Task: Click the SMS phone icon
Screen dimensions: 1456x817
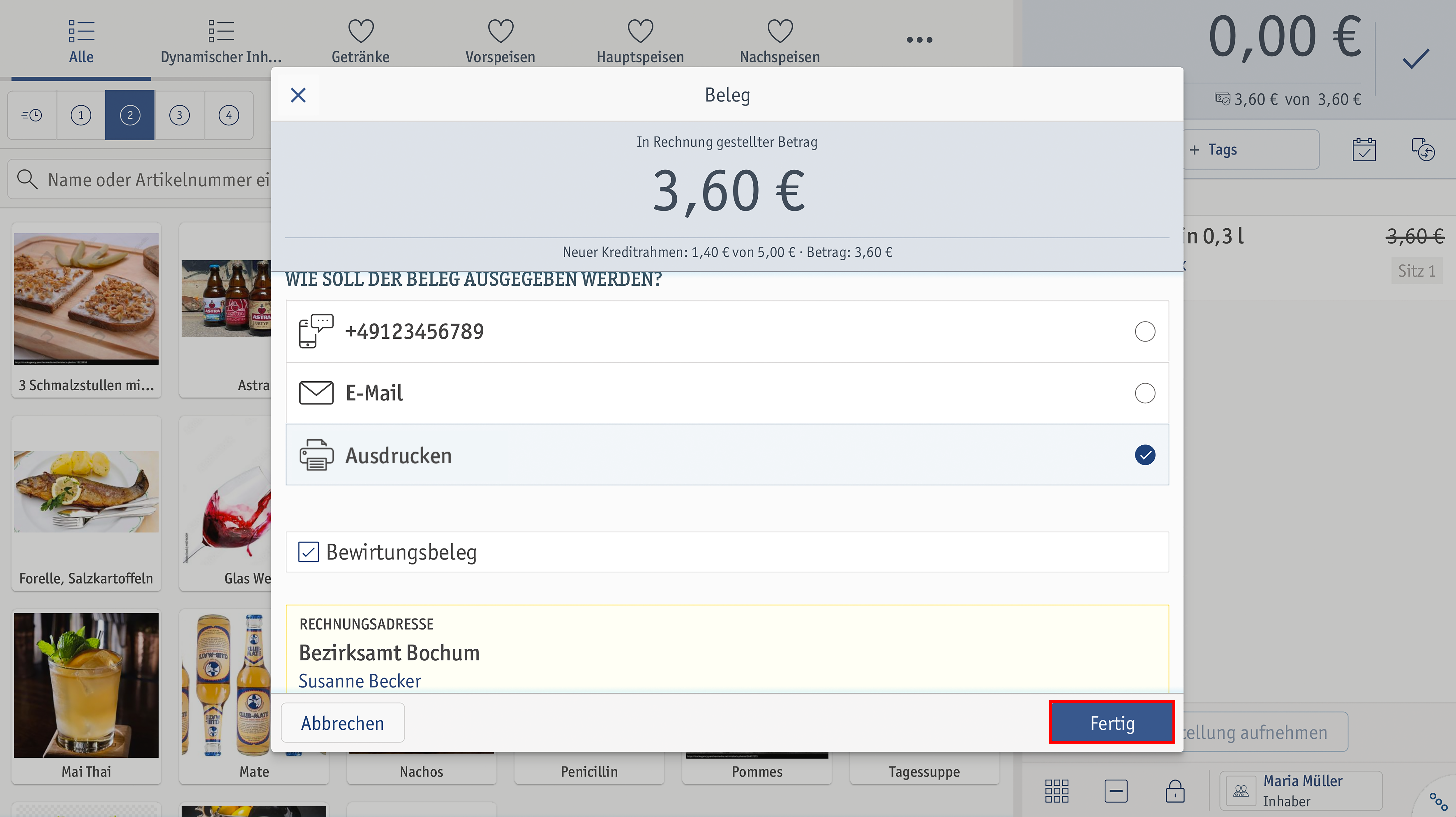Action: coord(316,331)
